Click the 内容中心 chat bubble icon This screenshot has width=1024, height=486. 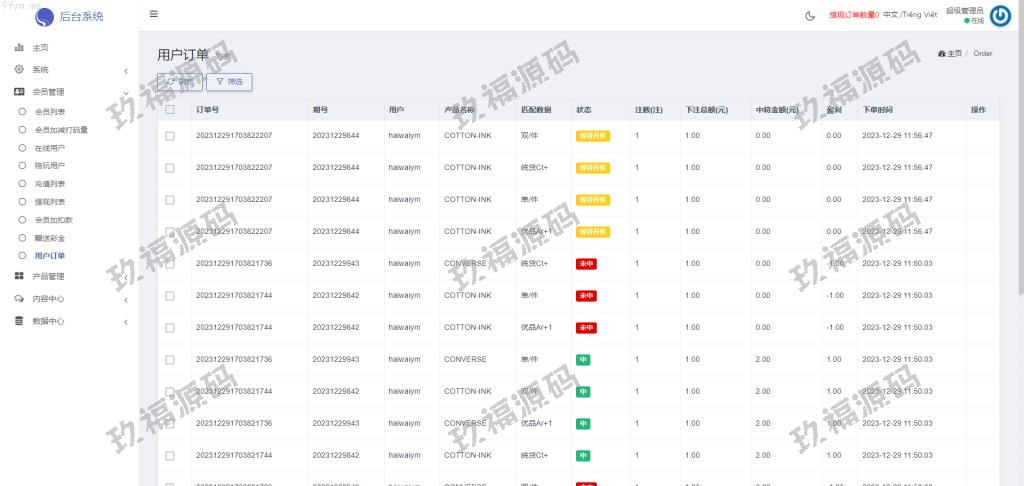19,299
